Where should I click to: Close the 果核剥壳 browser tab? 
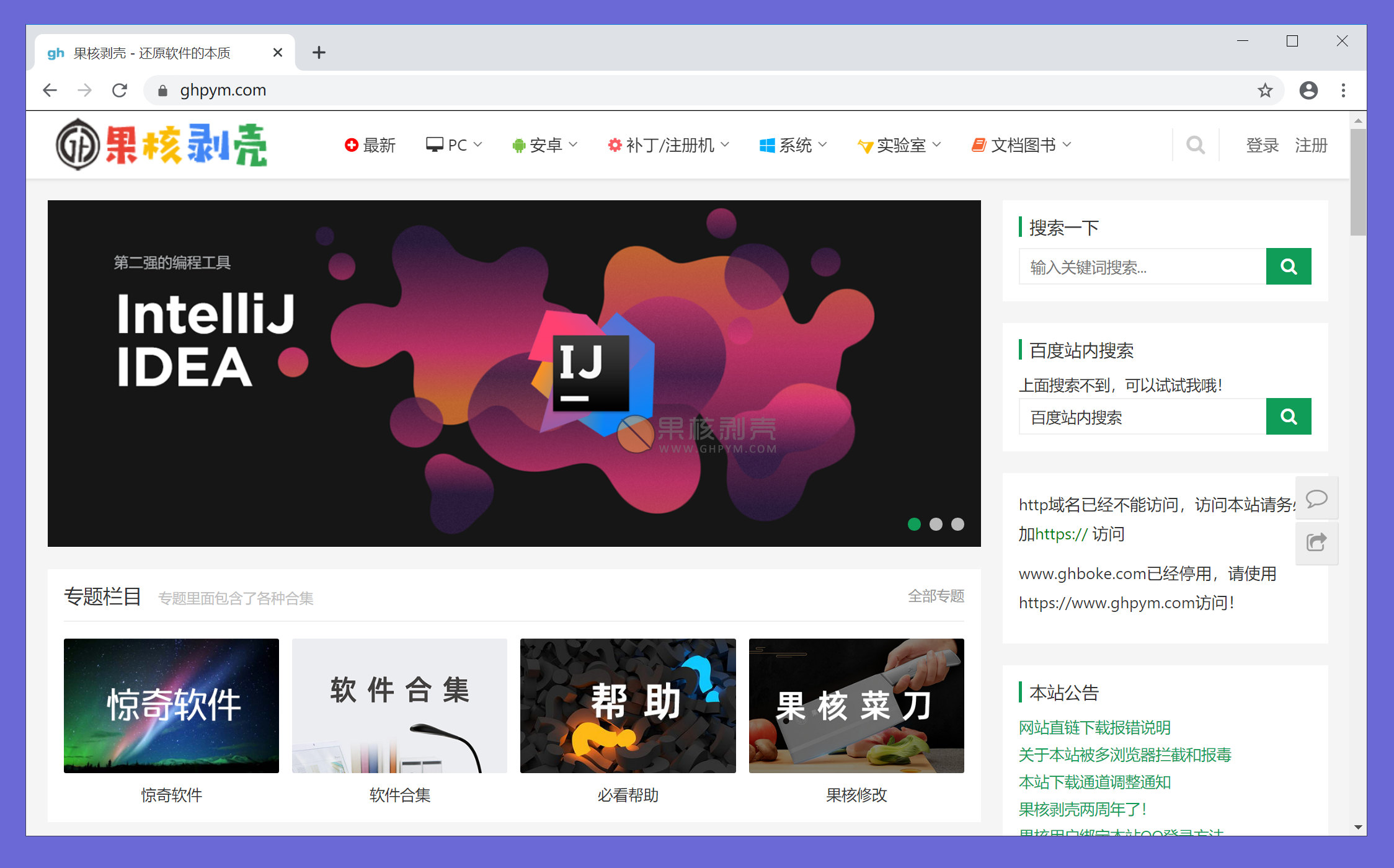click(278, 53)
